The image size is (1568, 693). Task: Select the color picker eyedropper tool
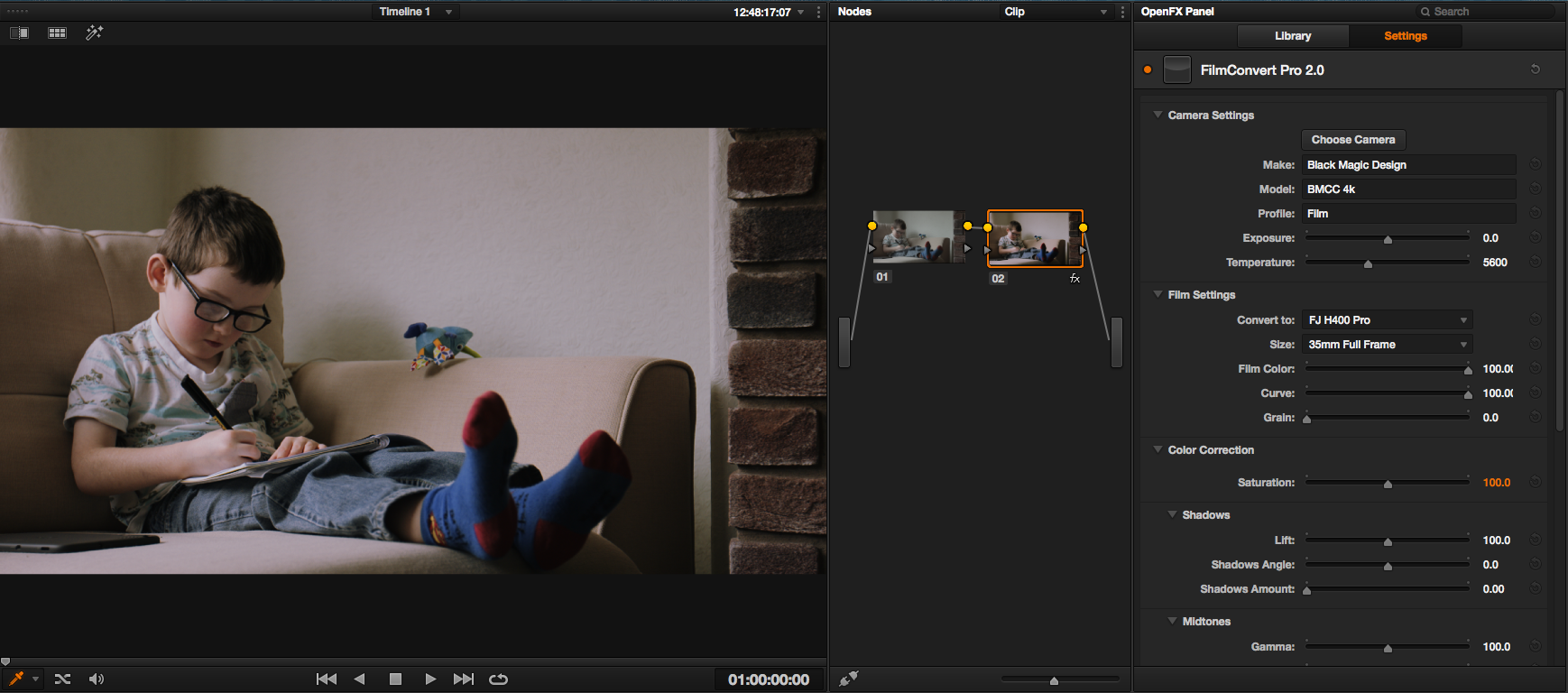pyautogui.click(x=15, y=679)
